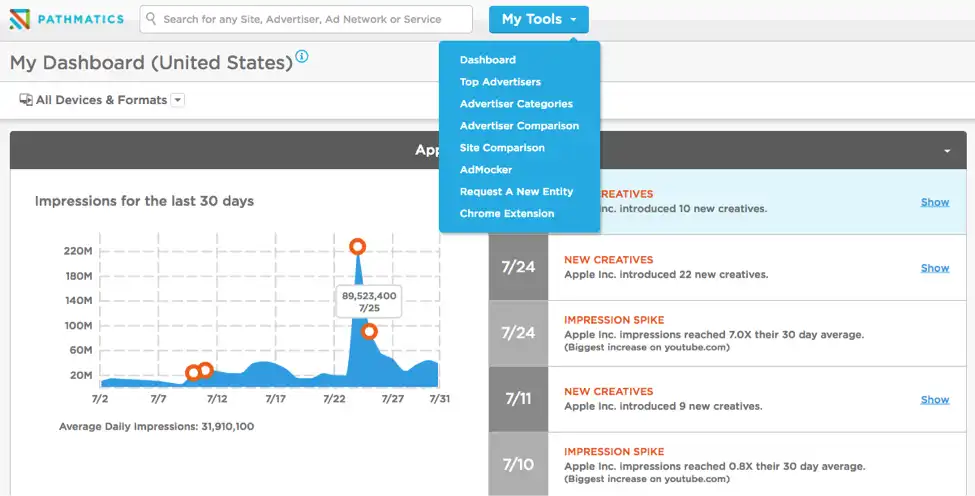Open Top Advertisers menu item

coord(500,81)
